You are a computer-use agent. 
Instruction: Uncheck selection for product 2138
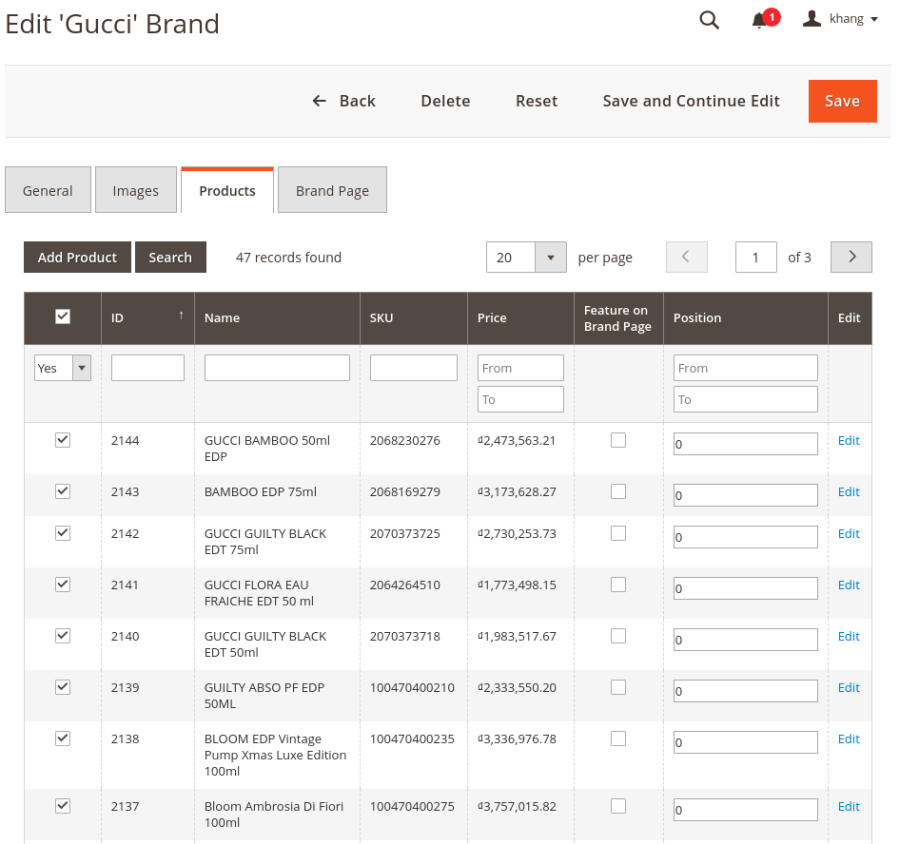(x=63, y=738)
